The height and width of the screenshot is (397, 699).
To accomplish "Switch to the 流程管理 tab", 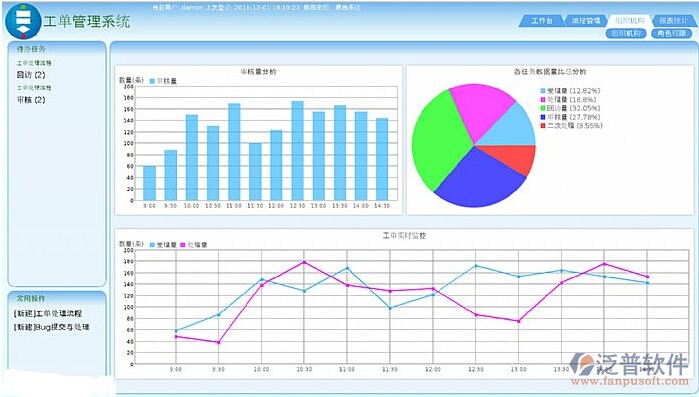I will [x=586, y=20].
